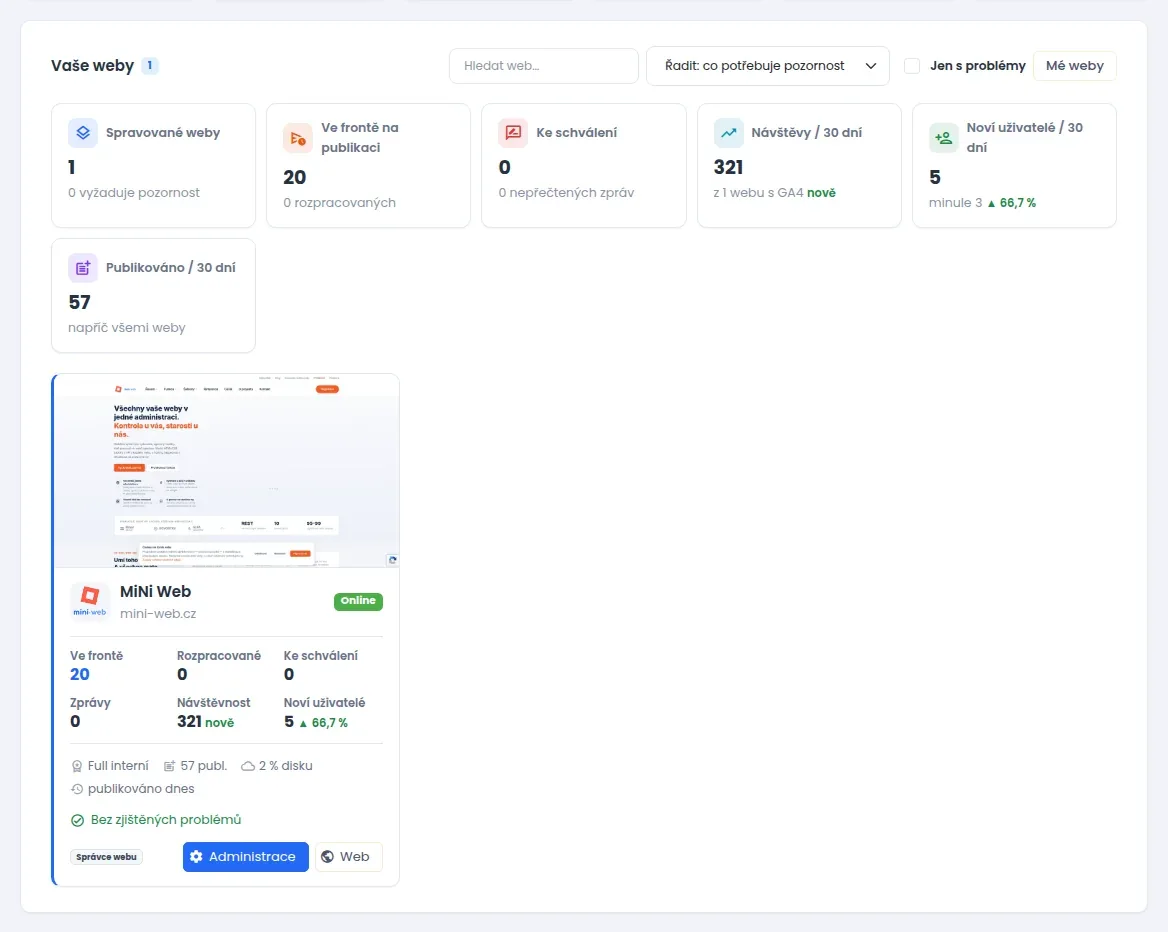Click the cloud disk usage icon

[x=248, y=766]
